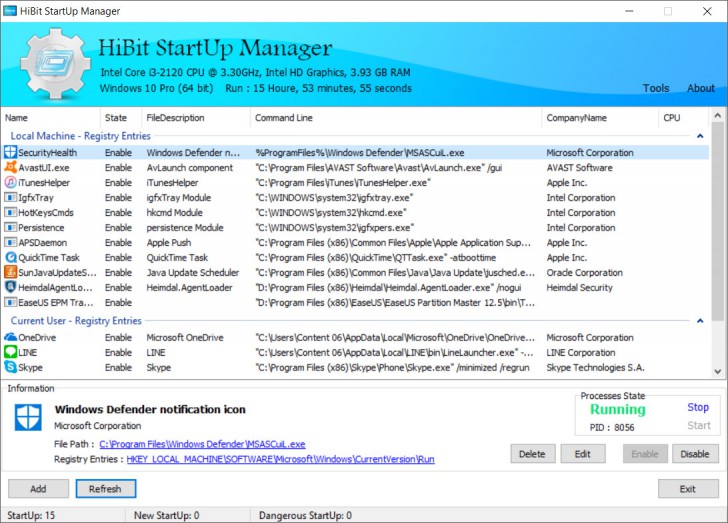This screenshot has width=728, height=523.
Task: Select the hkcmd Module description cell
Action: click(x=175, y=213)
